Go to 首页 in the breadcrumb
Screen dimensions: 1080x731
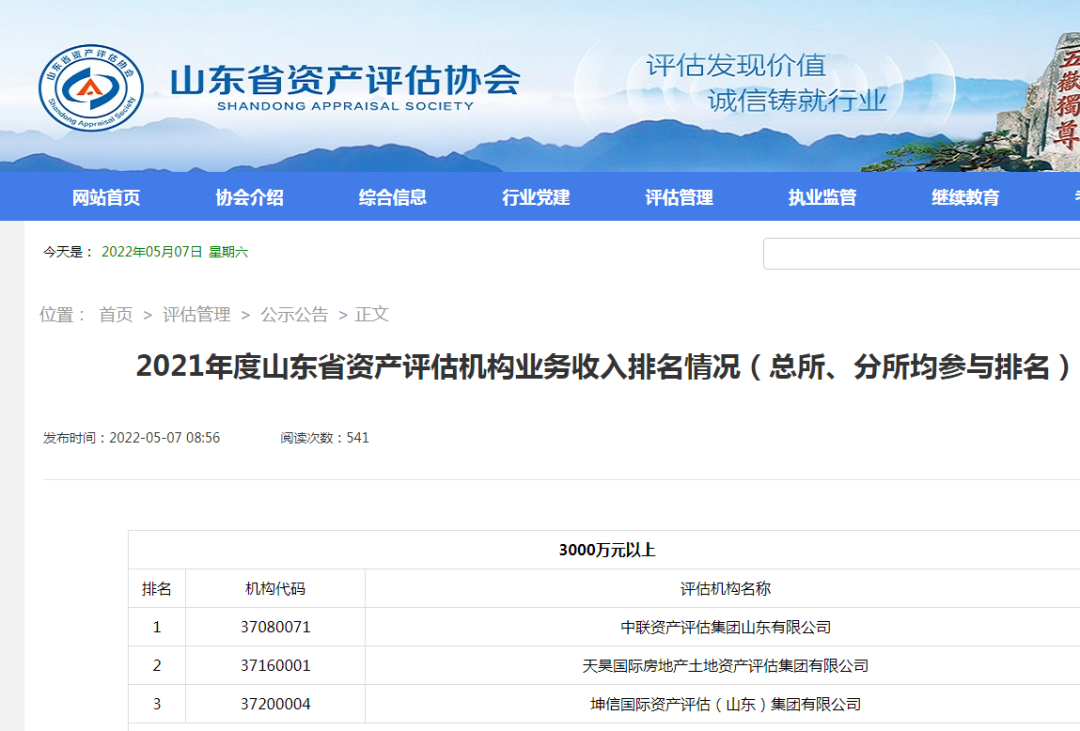click(x=116, y=315)
